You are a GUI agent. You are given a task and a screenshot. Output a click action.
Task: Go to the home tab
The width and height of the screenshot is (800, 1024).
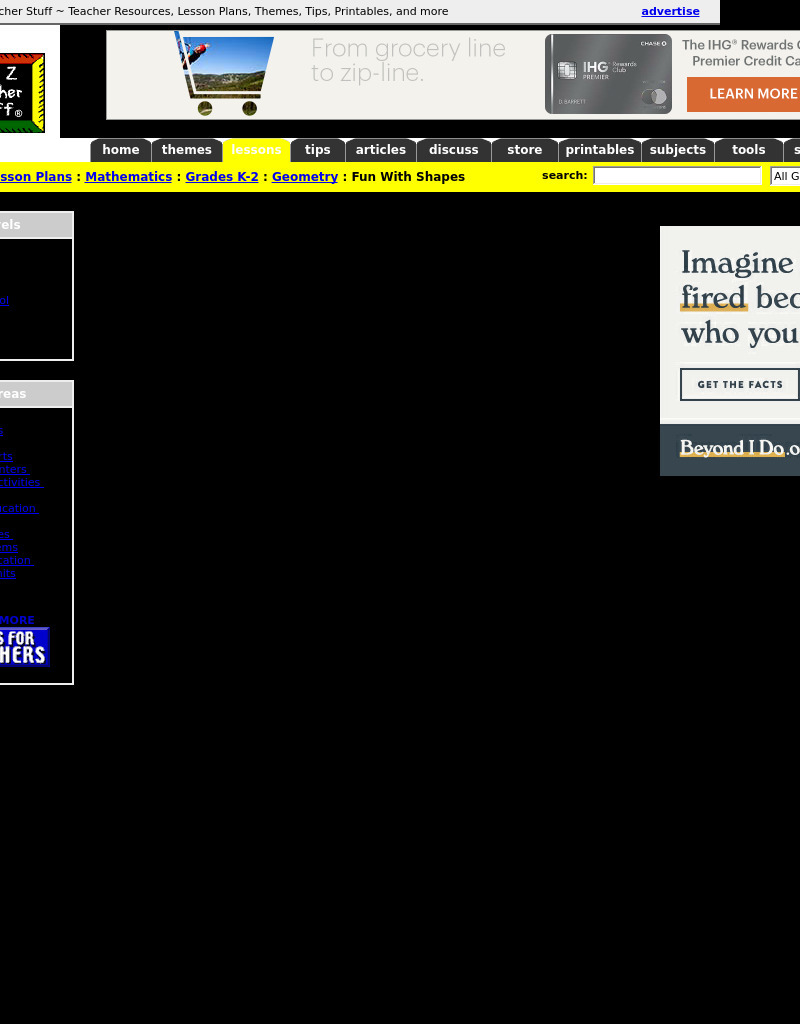(121, 150)
